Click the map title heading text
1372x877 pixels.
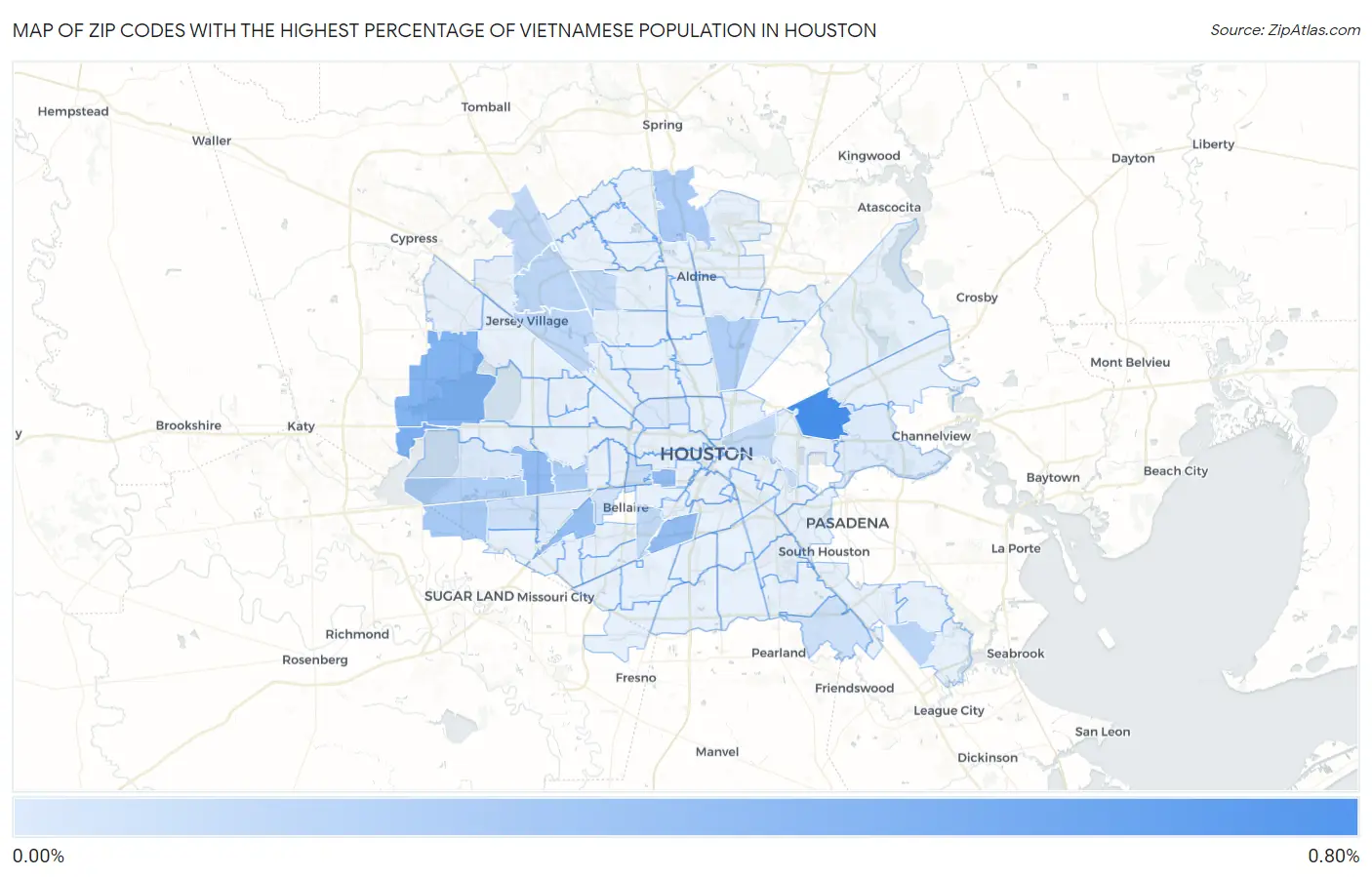click(445, 30)
